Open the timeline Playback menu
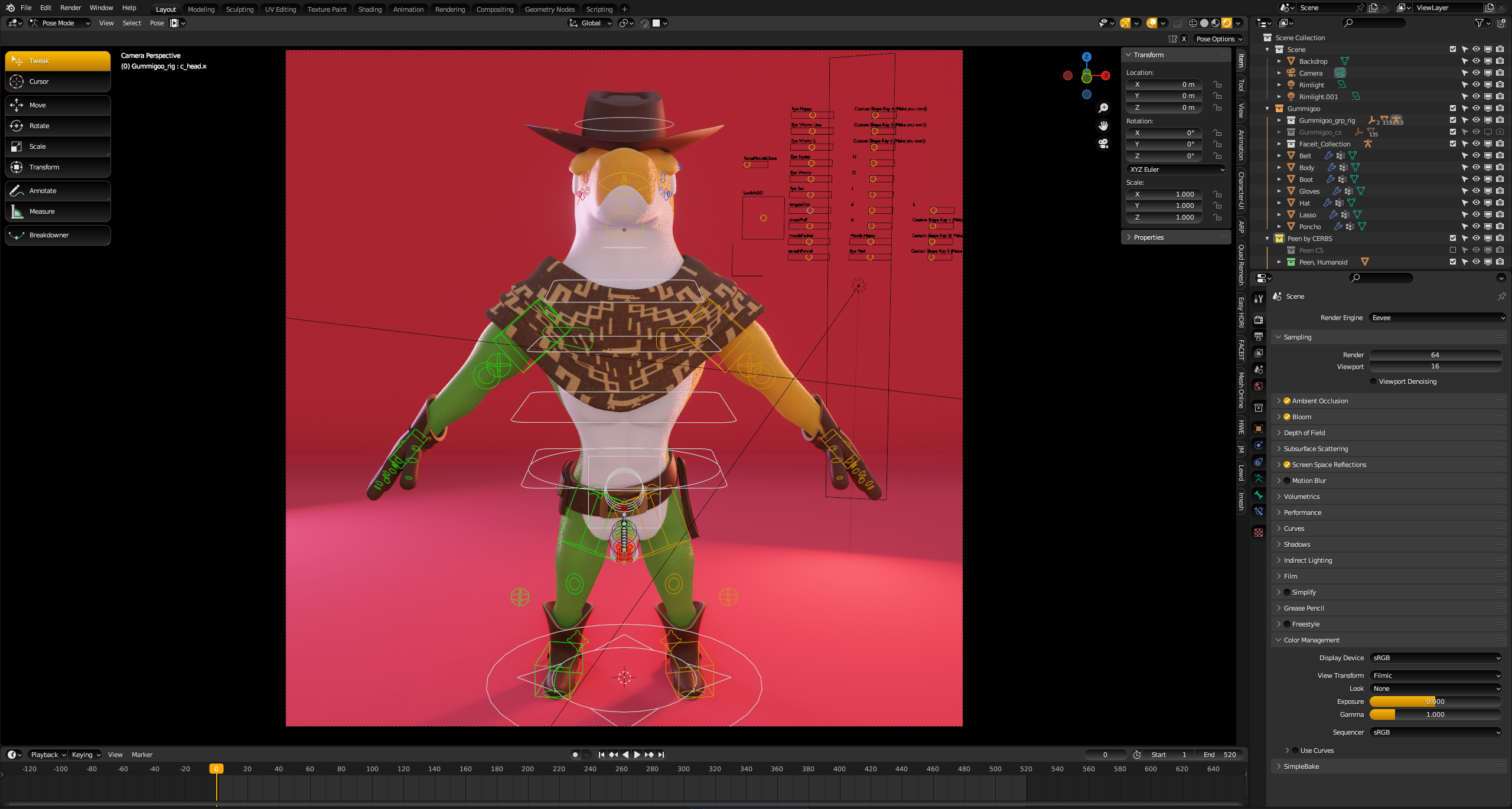This screenshot has width=1512, height=809. (48, 755)
